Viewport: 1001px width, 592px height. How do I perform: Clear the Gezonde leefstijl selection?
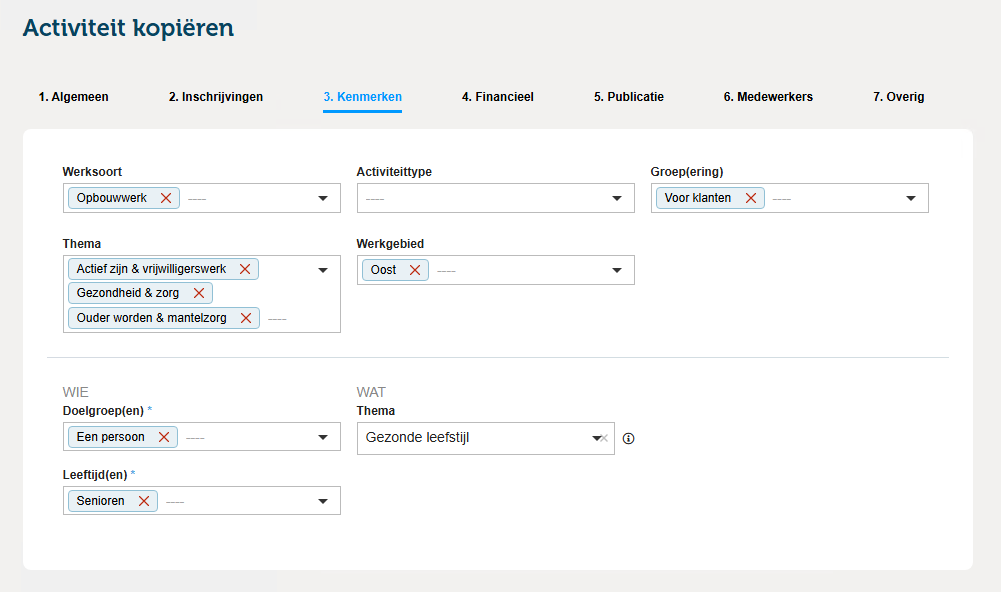[x=604, y=438]
